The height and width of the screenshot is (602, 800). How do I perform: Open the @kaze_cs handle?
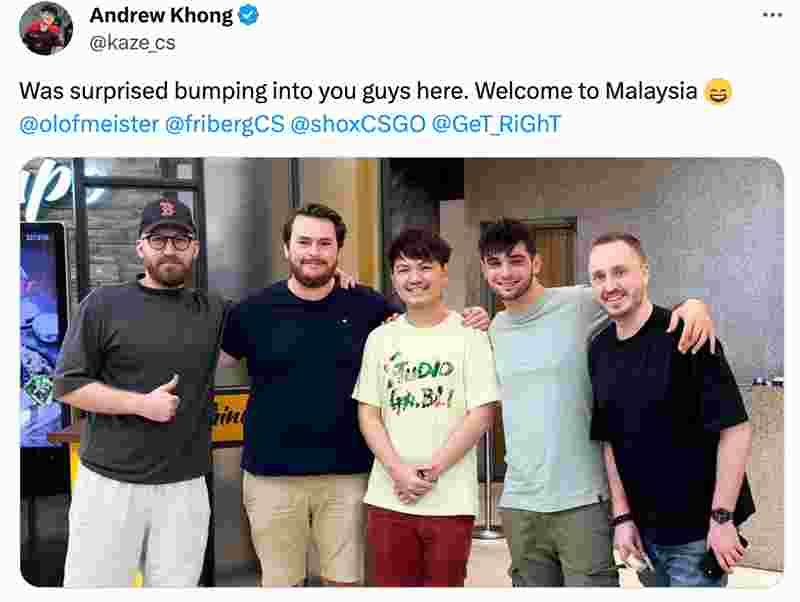132,43
